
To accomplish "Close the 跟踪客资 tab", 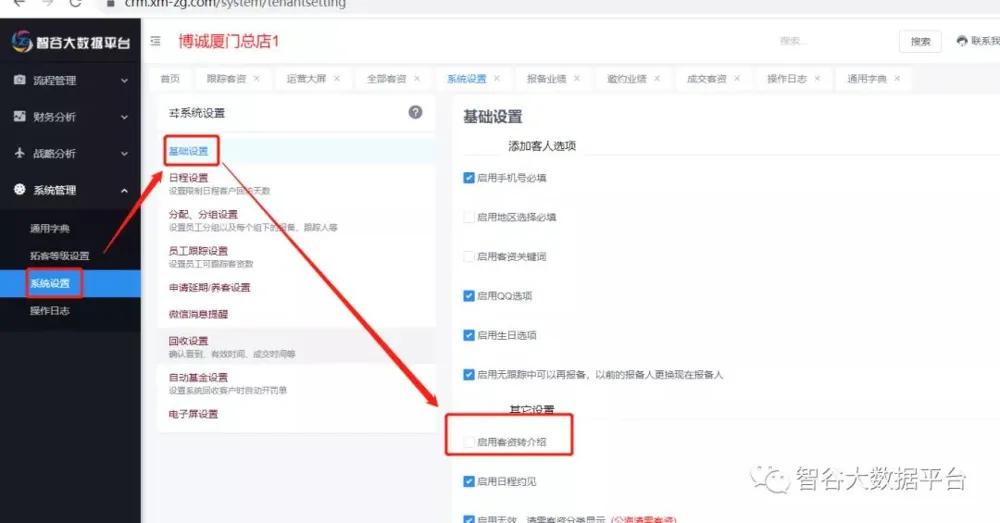I will click(256, 79).
